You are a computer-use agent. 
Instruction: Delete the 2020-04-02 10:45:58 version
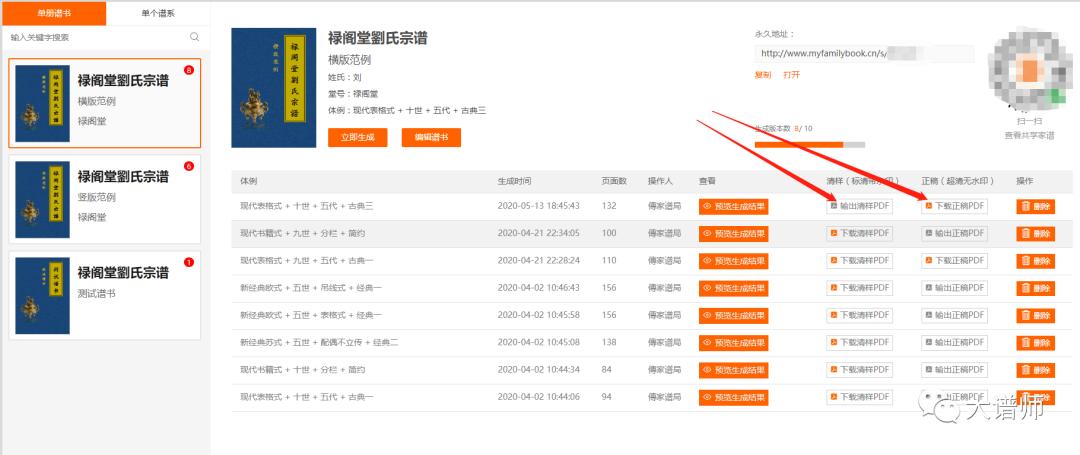pyautogui.click(x=1035, y=315)
